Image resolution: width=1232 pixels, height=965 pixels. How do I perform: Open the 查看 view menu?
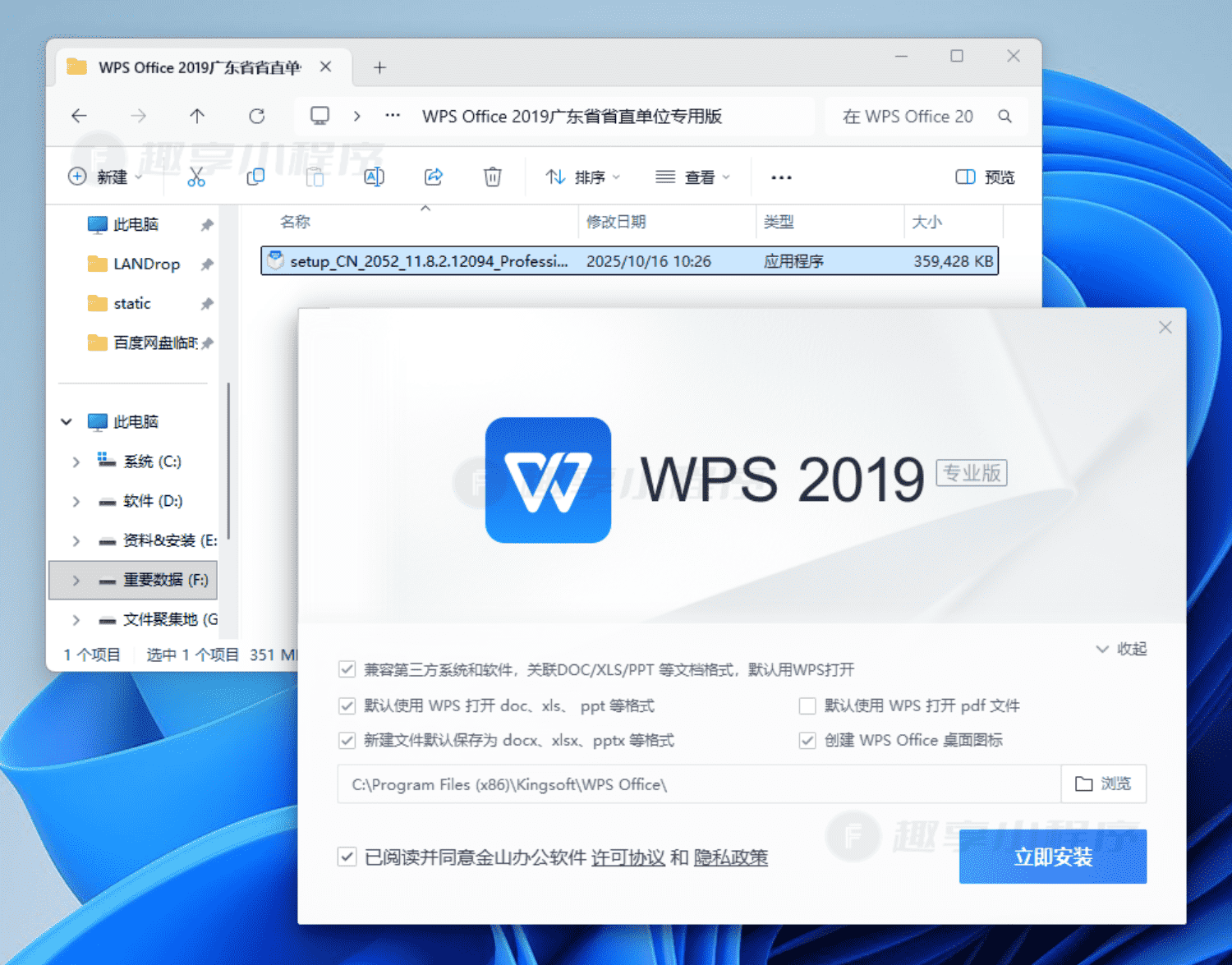click(692, 177)
